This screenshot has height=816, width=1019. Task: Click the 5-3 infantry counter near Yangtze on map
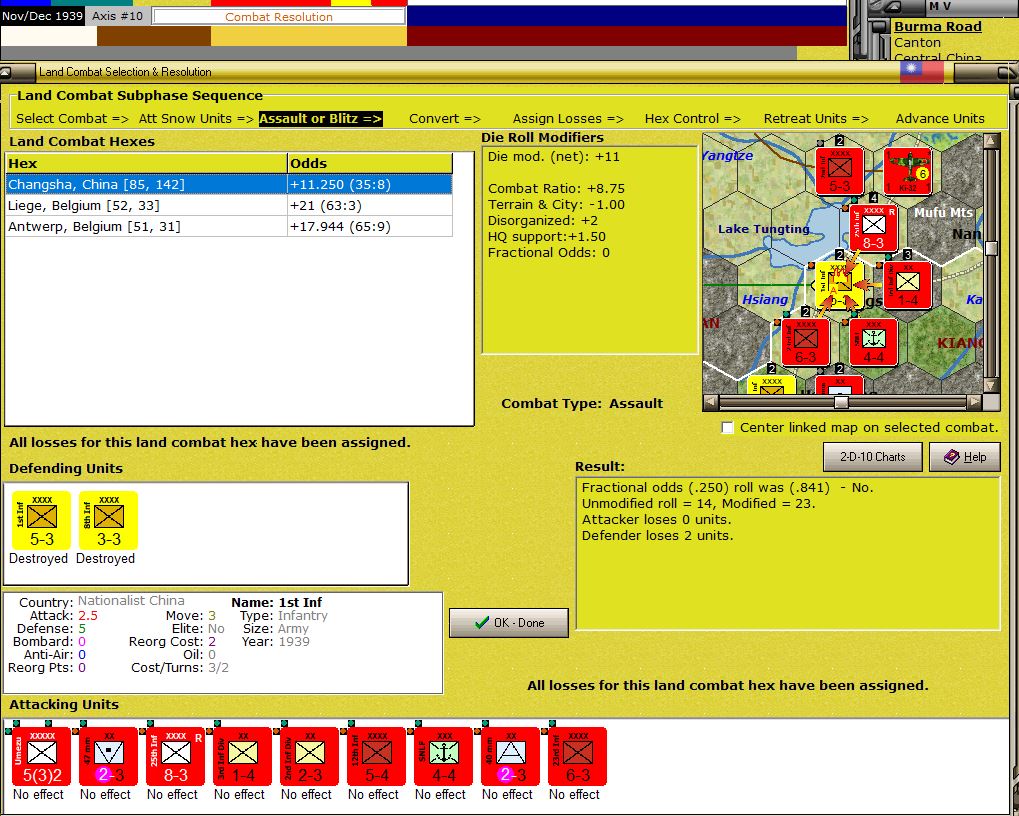(840, 172)
